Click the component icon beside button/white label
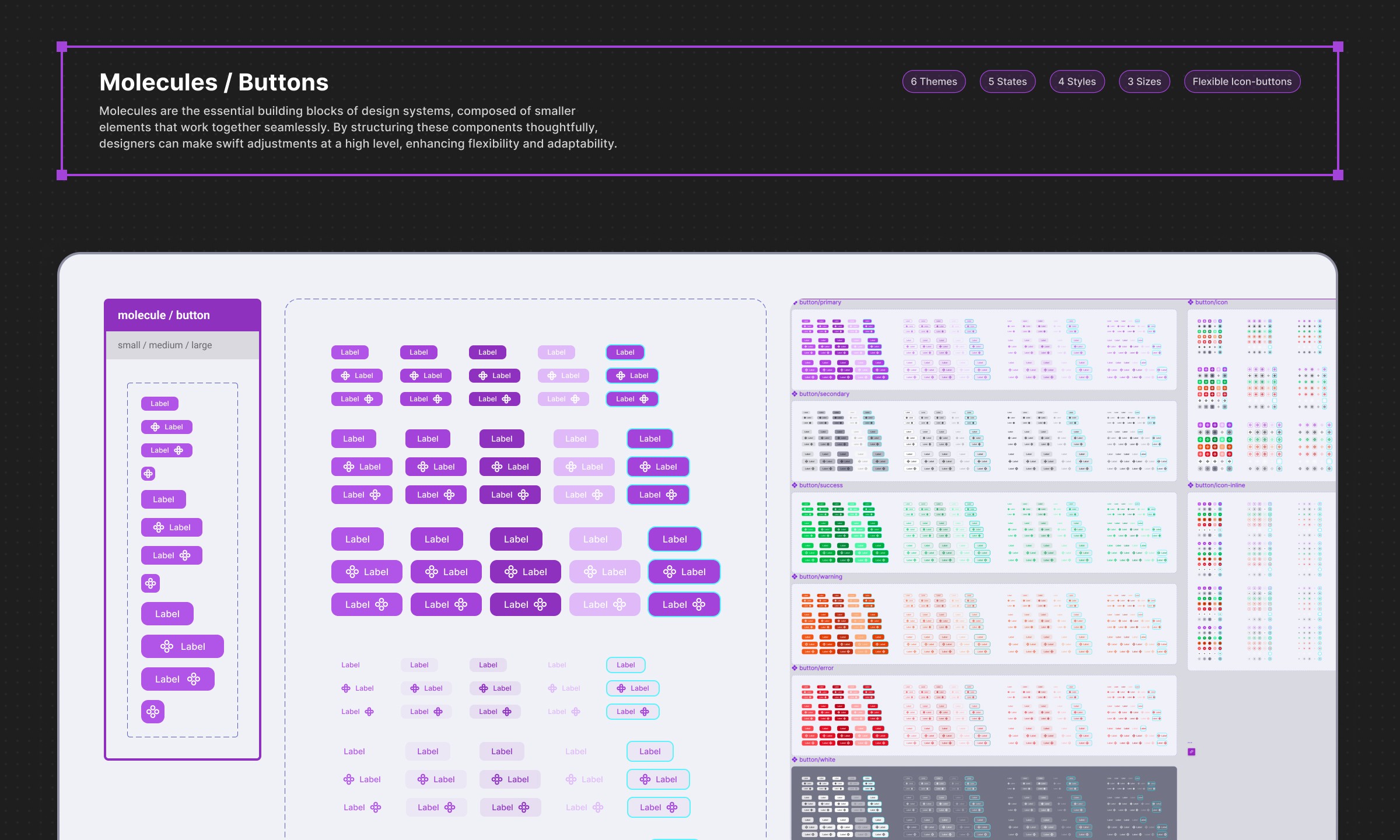The width and height of the screenshot is (1400, 840). tap(794, 759)
